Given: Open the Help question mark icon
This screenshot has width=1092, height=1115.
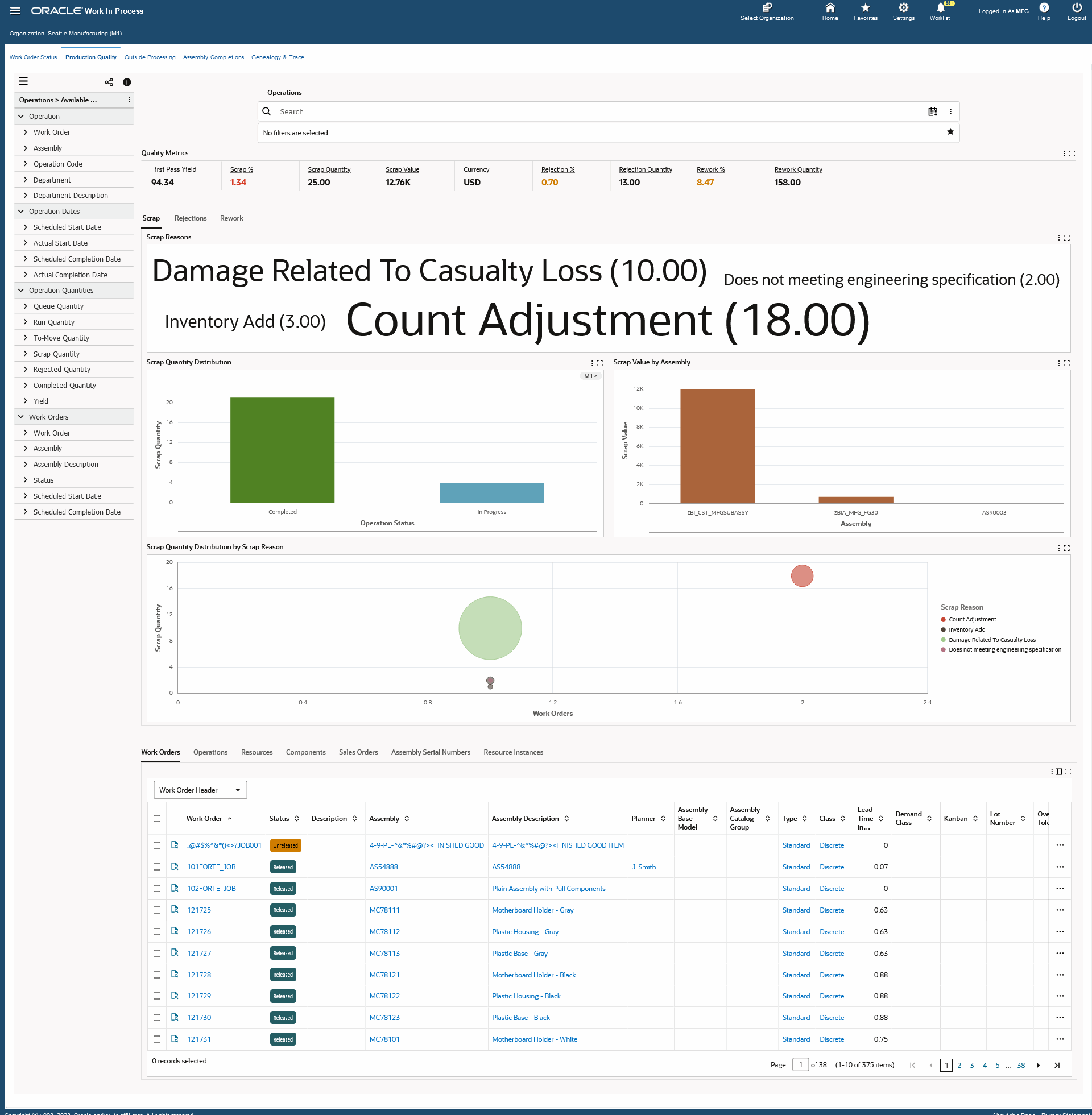Looking at the screenshot, I should click(x=1044, y=7).
